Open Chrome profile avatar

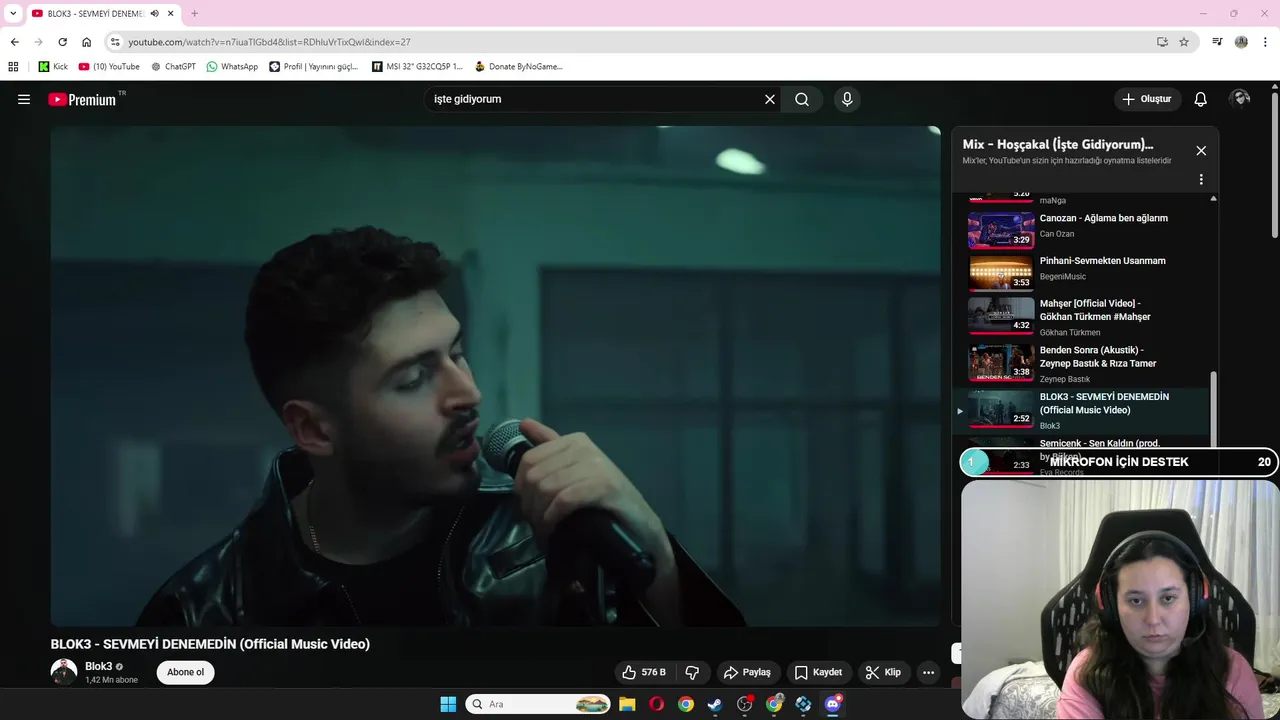point(1241,42)
